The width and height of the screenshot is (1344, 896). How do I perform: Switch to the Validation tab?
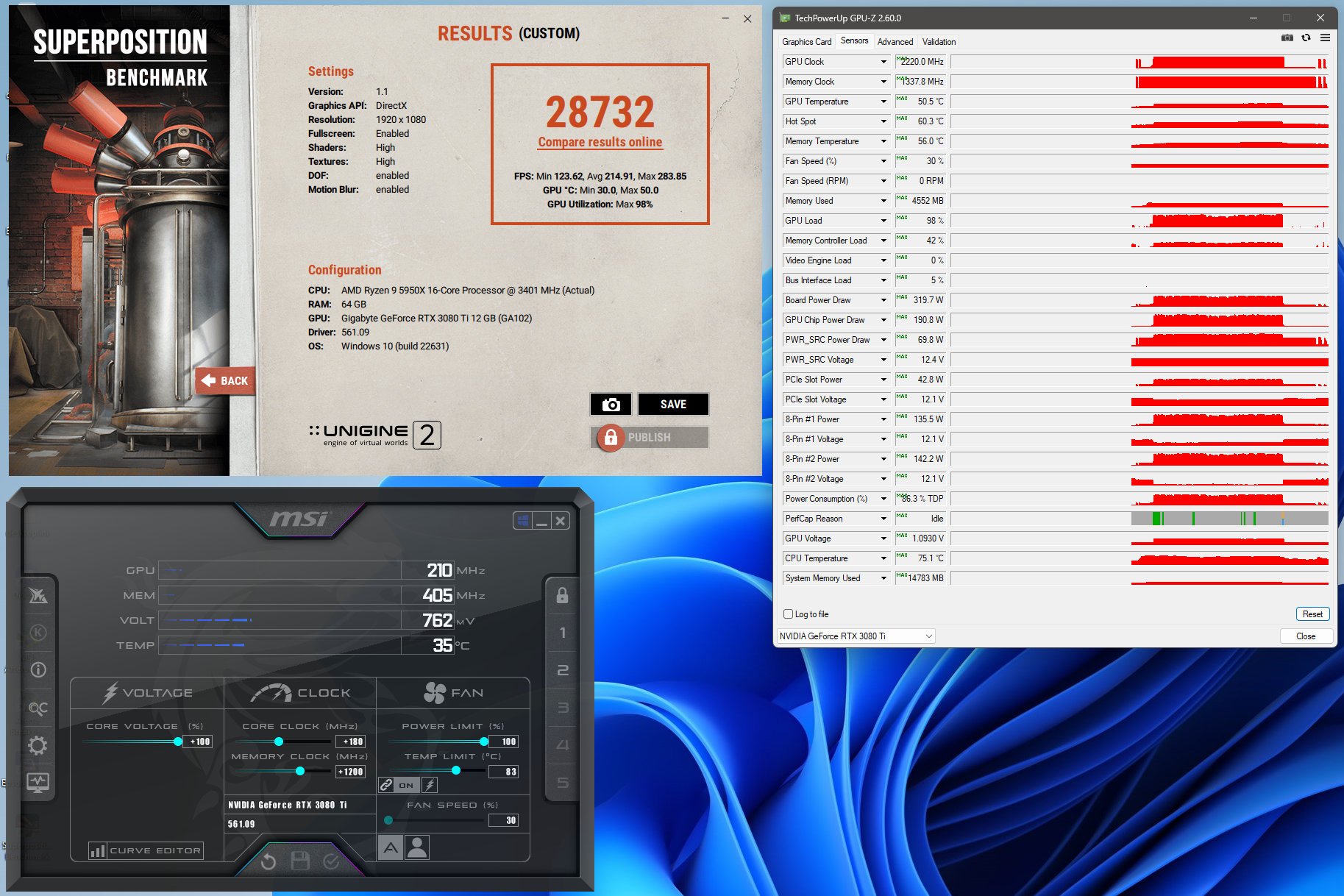[939, 42]
